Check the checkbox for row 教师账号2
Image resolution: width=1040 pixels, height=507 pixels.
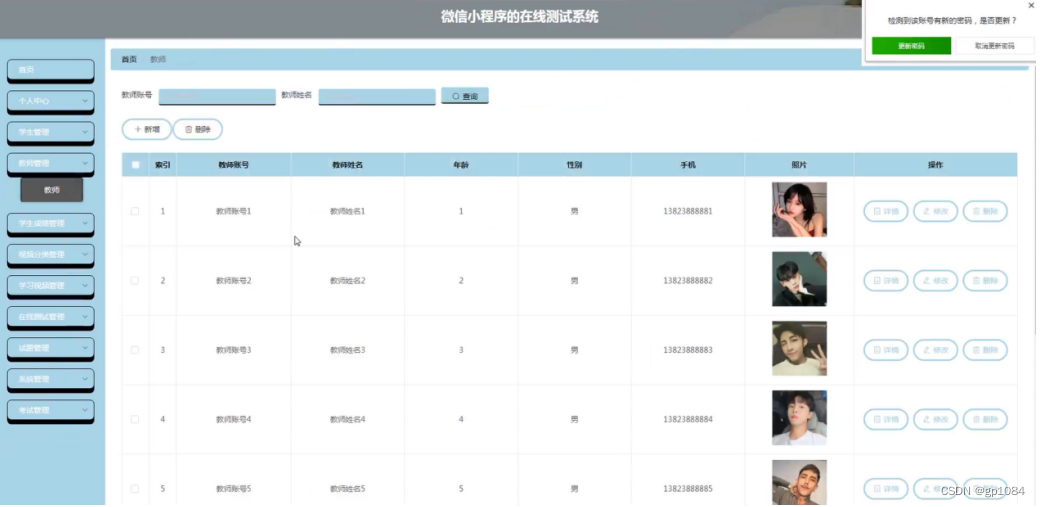[x=135, y=281]
